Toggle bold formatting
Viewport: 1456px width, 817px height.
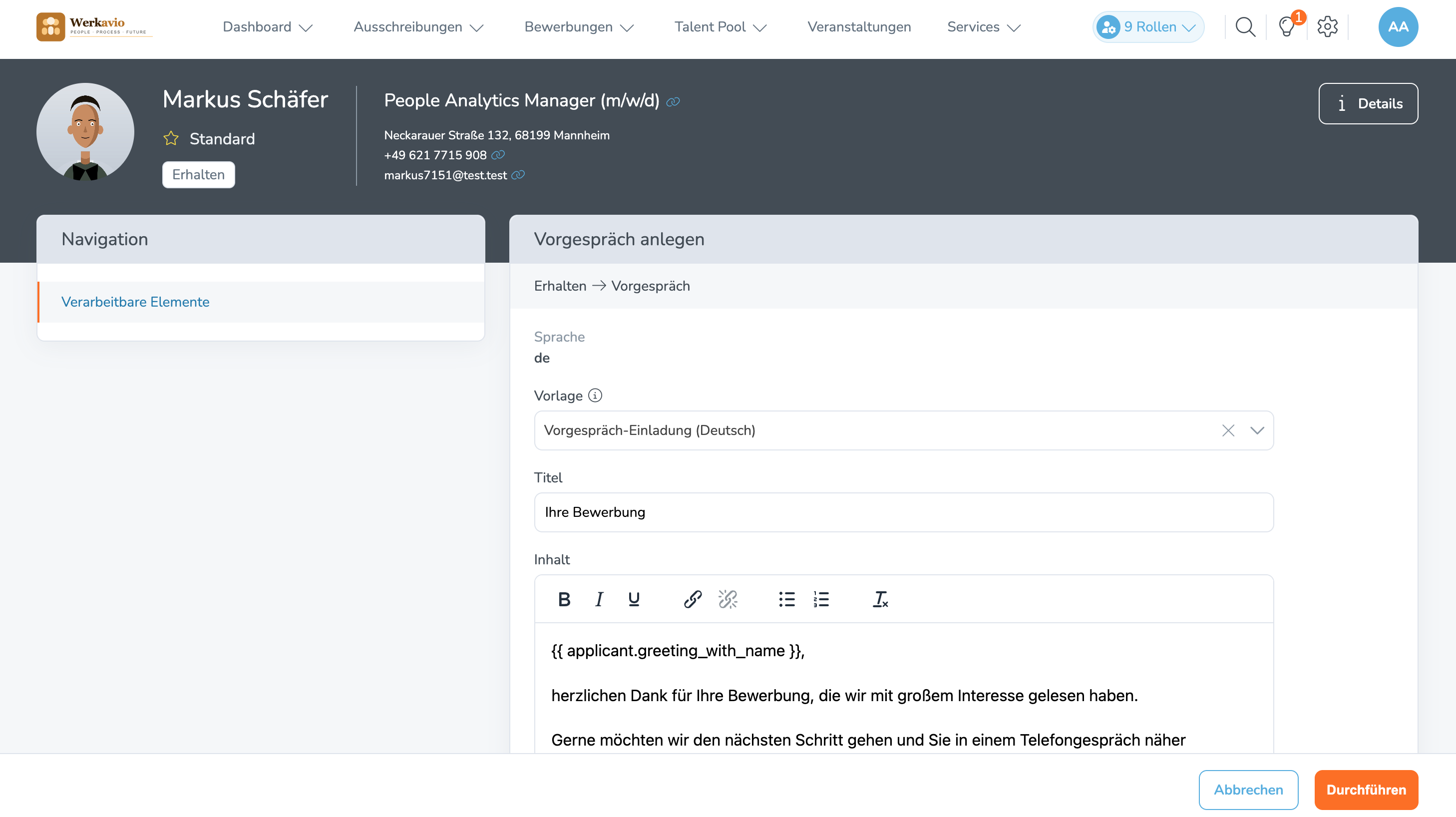(x=564, y=599)
